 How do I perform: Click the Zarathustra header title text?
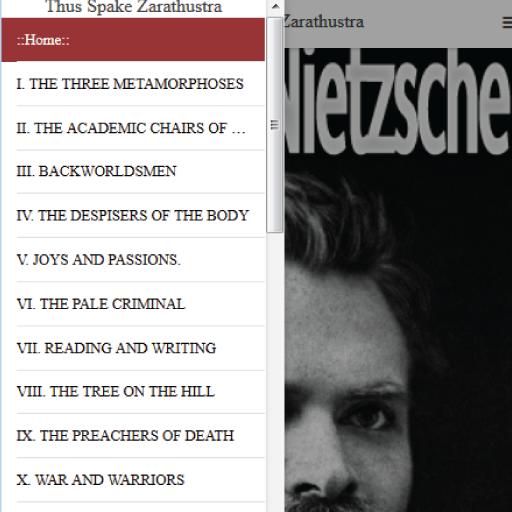pos(324,22)
